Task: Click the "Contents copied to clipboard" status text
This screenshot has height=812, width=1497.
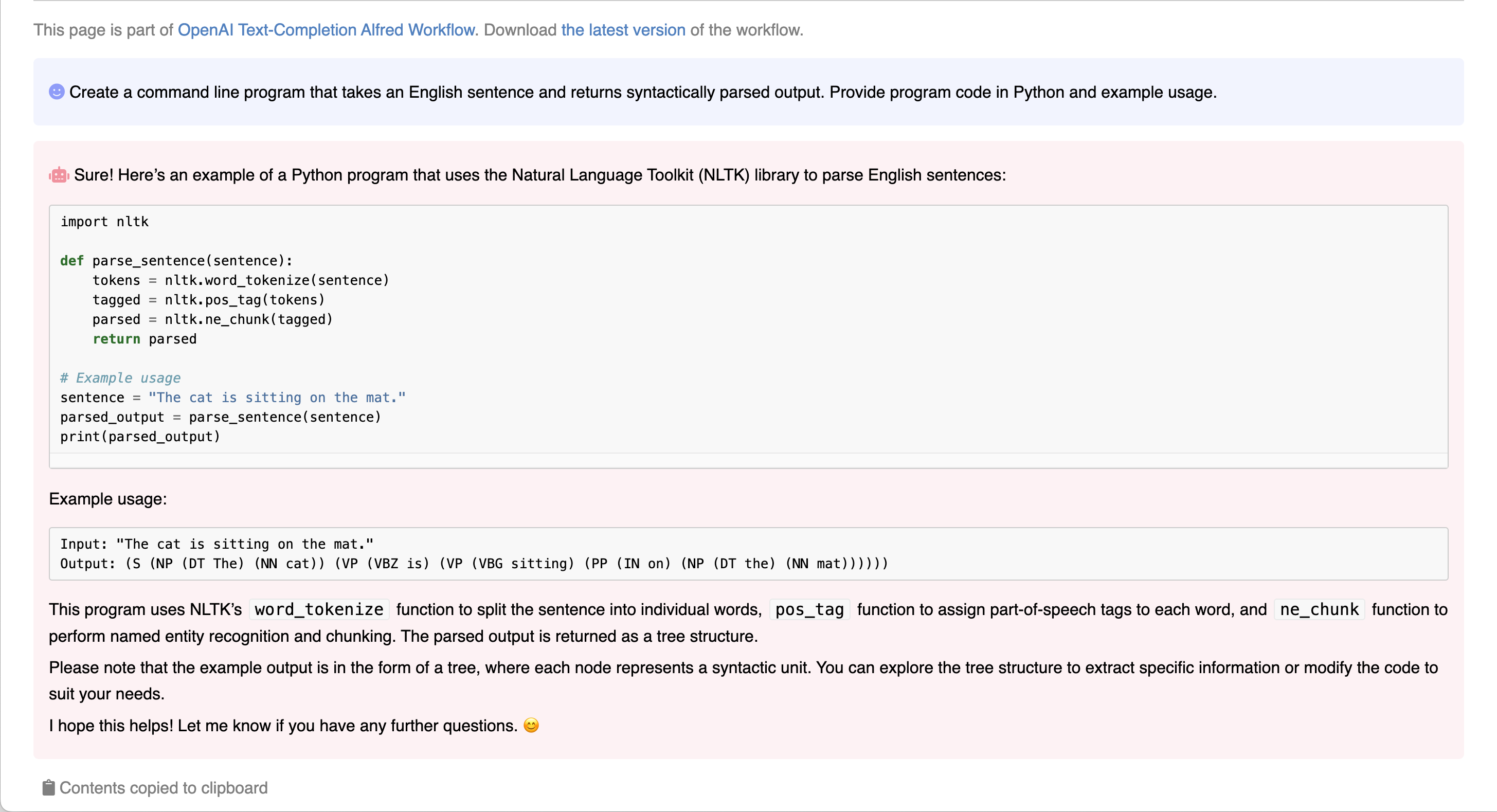Action: point(164,788)
